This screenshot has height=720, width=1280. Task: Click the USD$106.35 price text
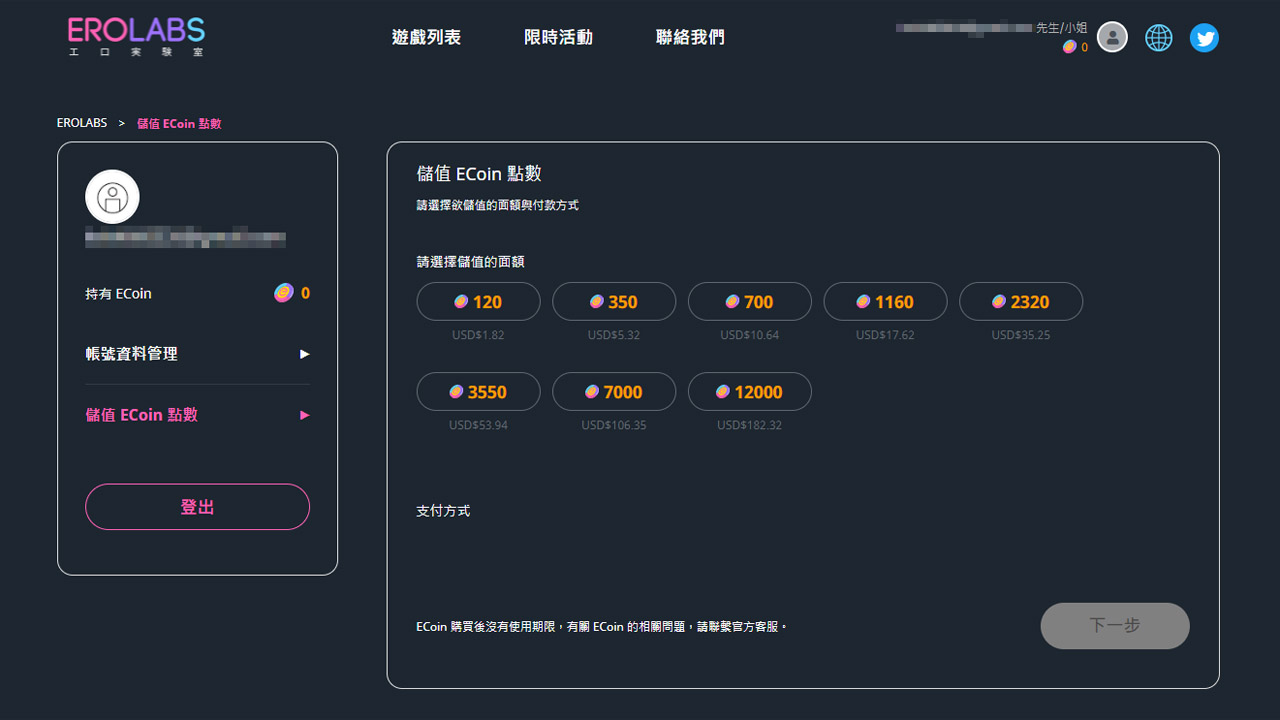614,425
